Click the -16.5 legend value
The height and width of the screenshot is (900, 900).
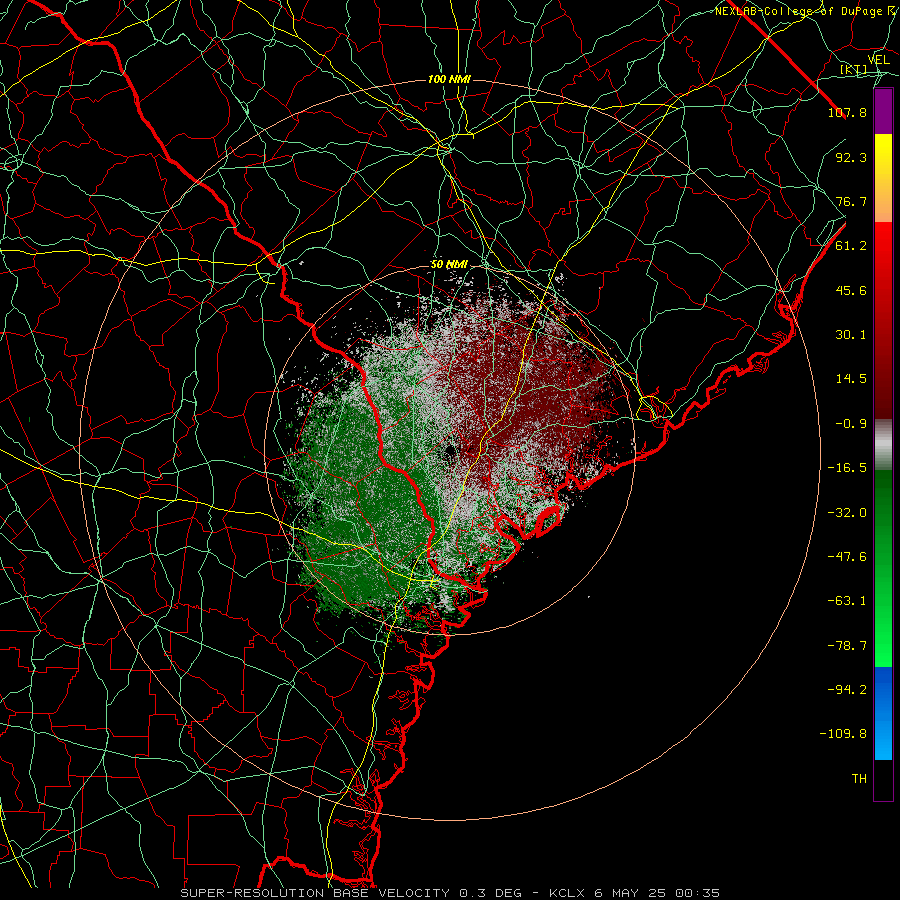click(847, 468)
